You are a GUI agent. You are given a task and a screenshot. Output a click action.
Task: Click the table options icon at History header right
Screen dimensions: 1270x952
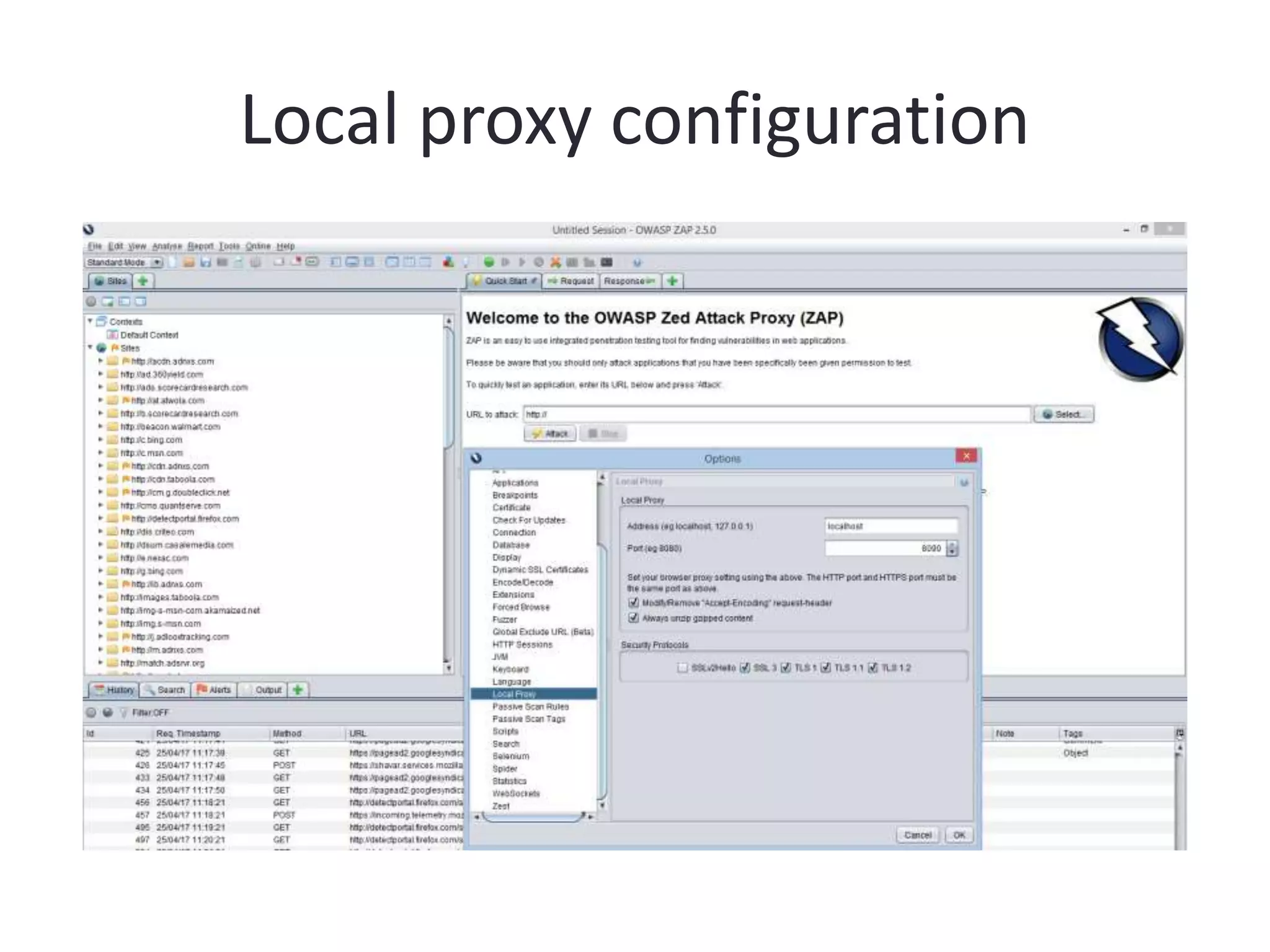click(1179, 733)
